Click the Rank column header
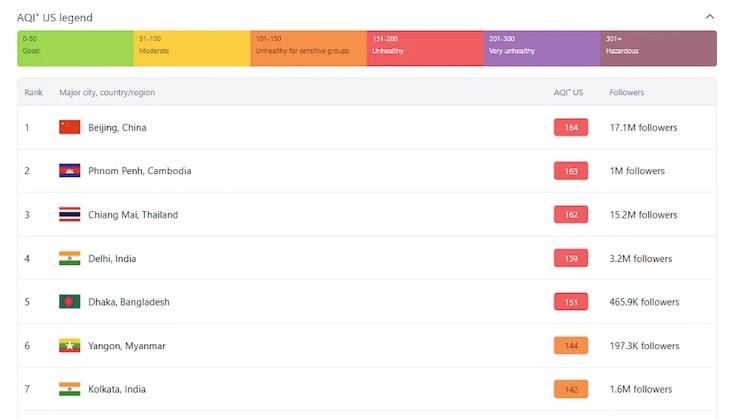The width and height of the screenshot is (745, 419). pyautogui.click(x=34, y=92)
